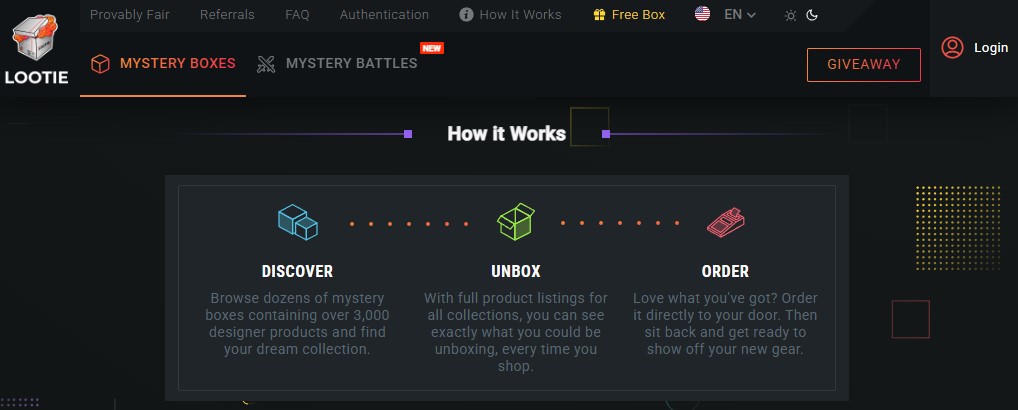Click the pink Order register icon
Viewport: 1018px width, 410px height.
(725, 223)
